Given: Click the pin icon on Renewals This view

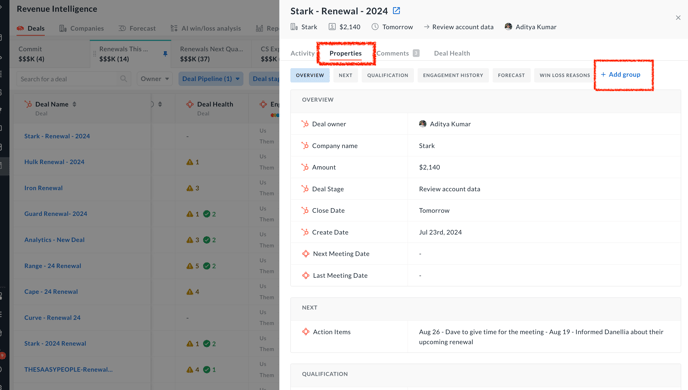Looking at the screenshot, I should pyautogui.click(x=165, y=54).
